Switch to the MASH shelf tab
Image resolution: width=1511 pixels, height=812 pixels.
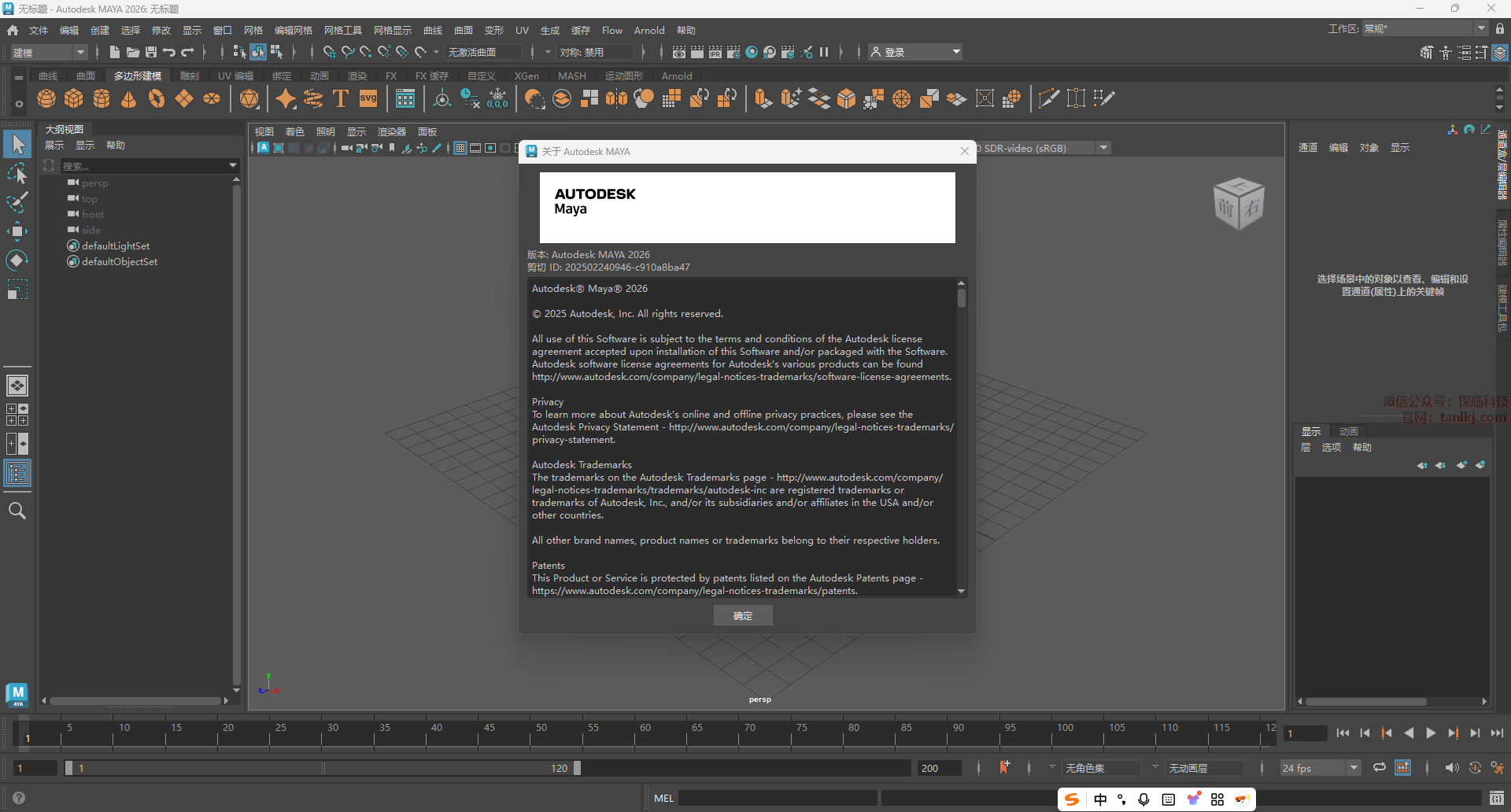[572, 76]
